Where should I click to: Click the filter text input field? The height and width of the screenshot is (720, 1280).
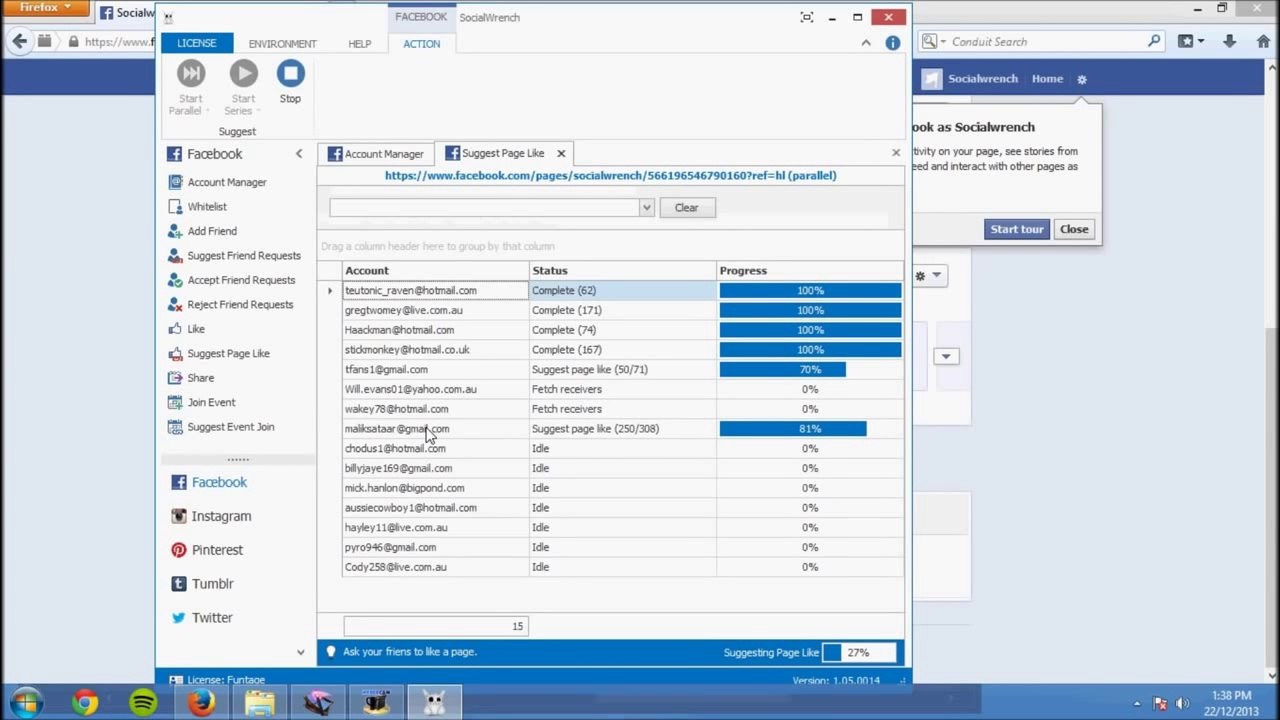coord(484,208)
